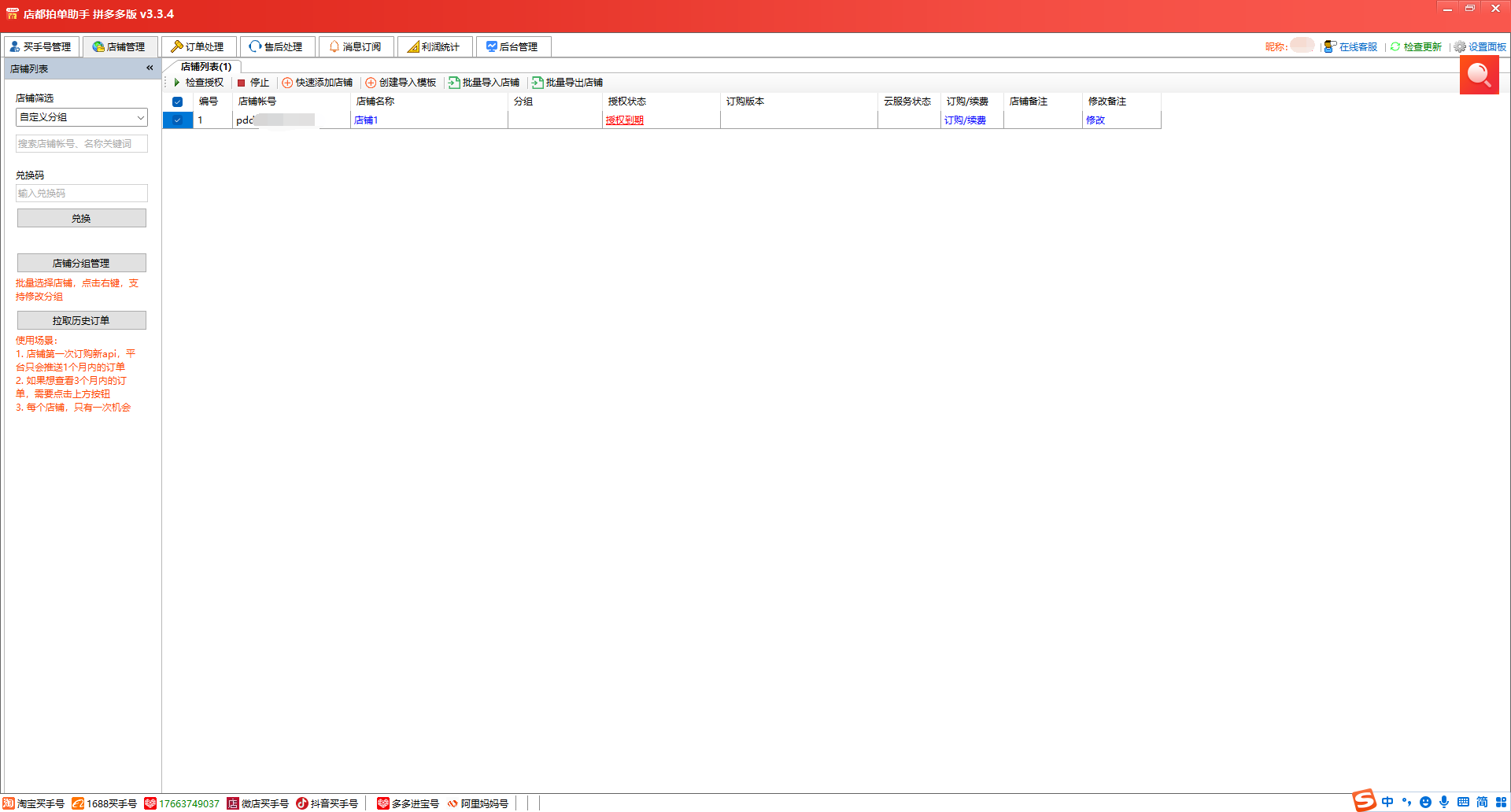
Task: Click the 授权到期 status link
Action: tap(625, 120)
